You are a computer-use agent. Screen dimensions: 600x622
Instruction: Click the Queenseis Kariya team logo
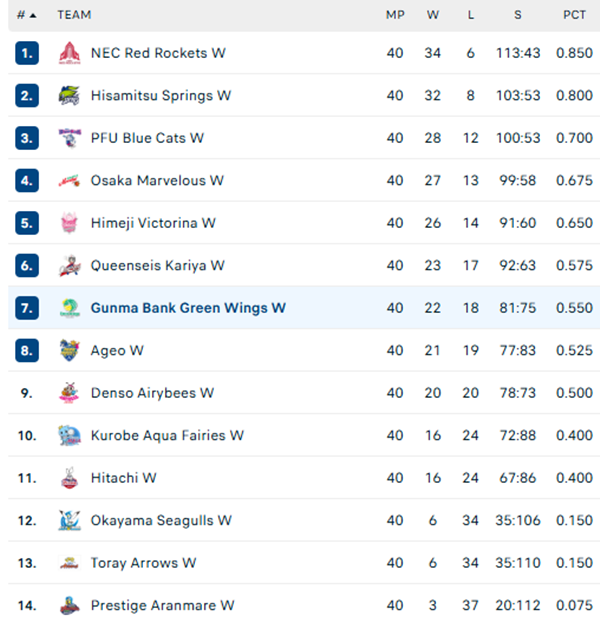click(x=69, y=266)
